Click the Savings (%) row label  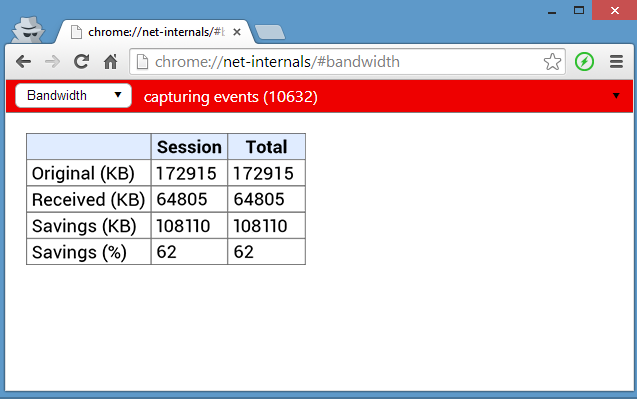click(79, 252)
